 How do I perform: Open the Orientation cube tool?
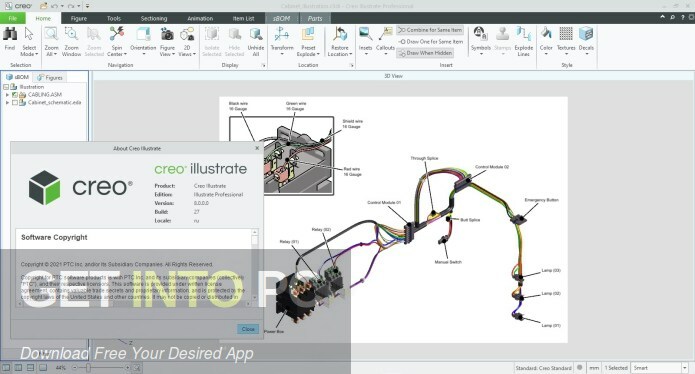pos(143,35)
